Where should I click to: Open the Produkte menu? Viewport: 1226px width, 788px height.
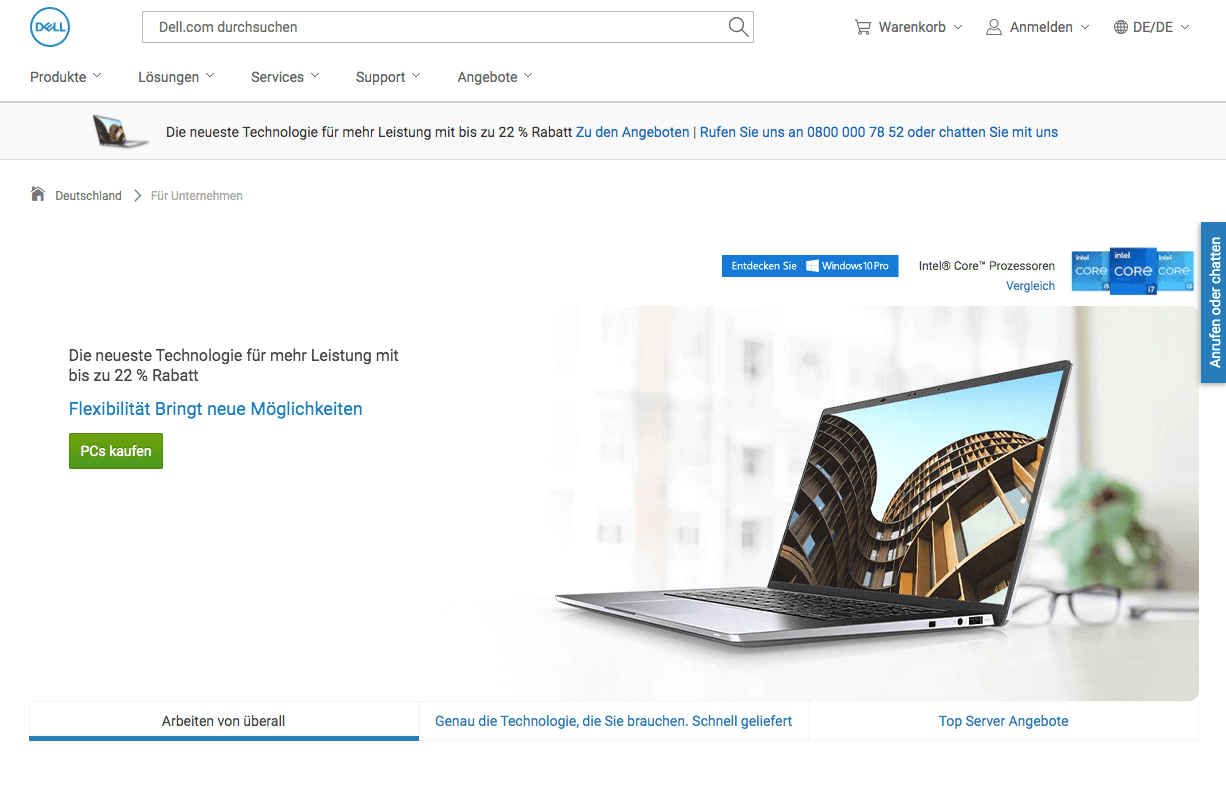coord(66,77)
